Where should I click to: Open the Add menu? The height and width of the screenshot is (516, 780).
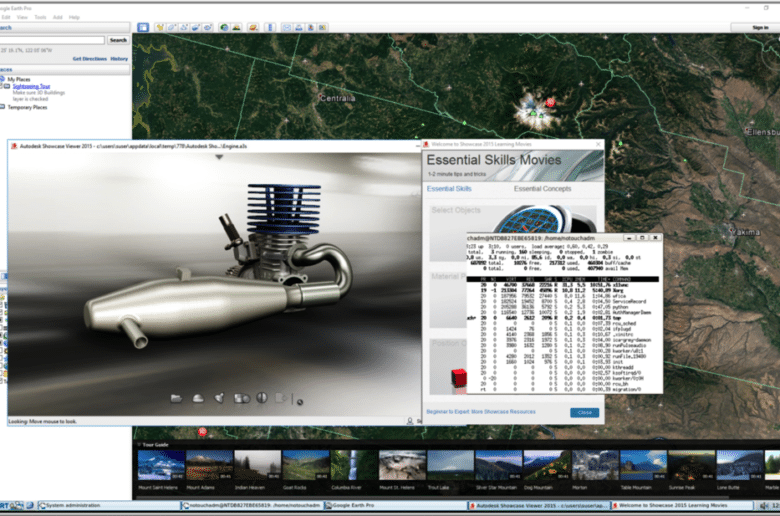point(58,17)
